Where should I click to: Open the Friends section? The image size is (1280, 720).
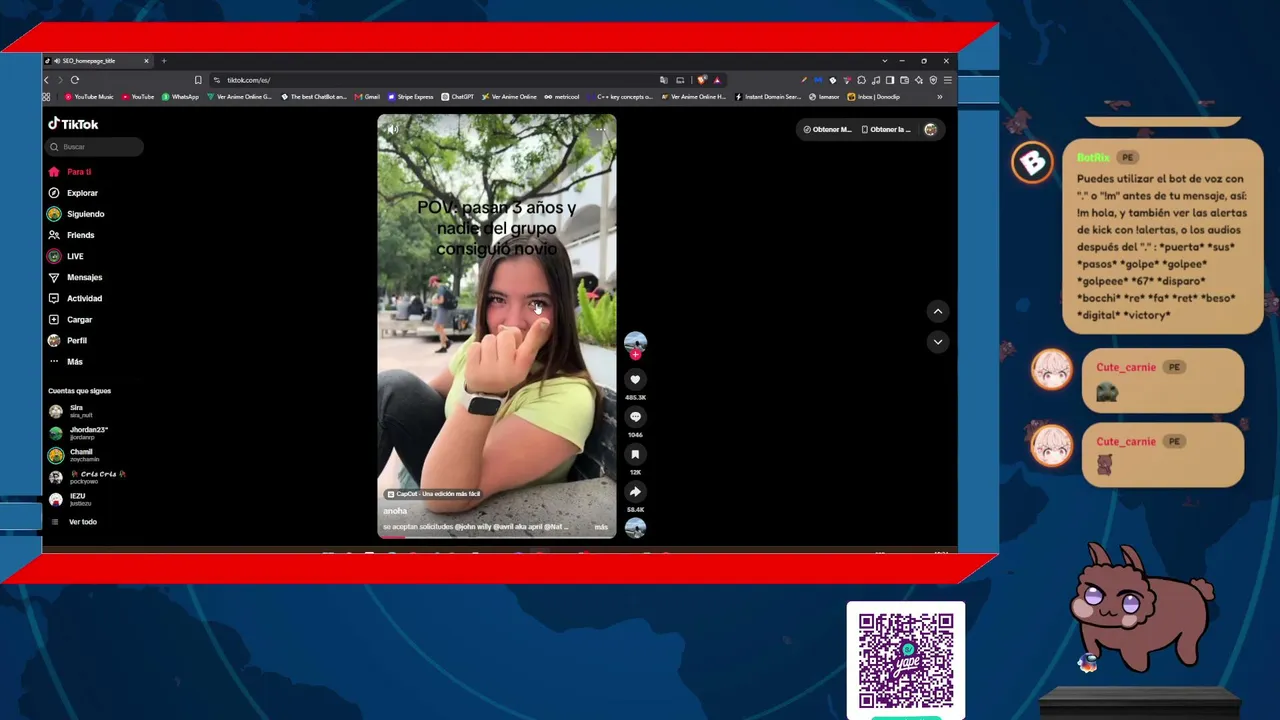tap(71, 235)
